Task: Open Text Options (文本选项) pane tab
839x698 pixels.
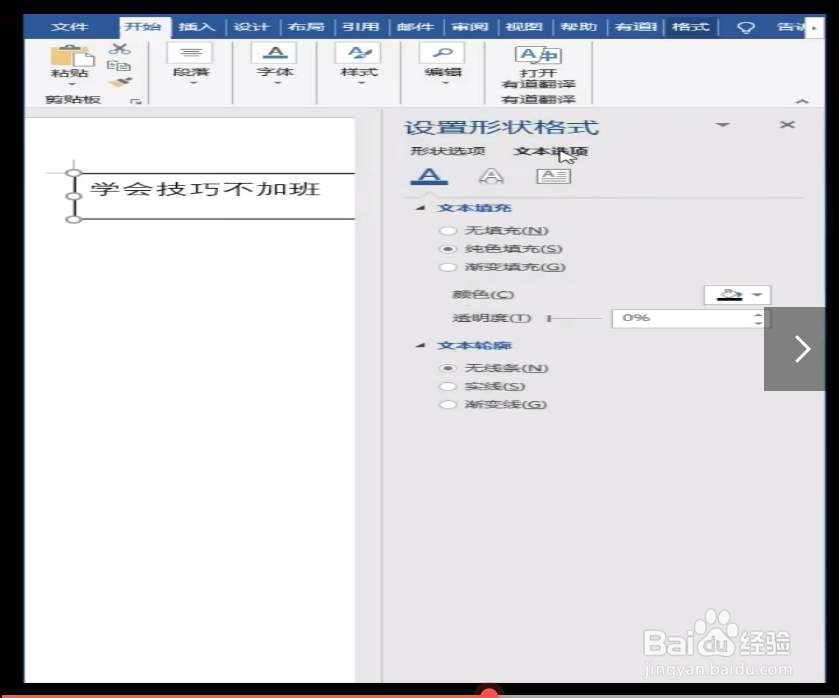Action: [x=551, y=151]
